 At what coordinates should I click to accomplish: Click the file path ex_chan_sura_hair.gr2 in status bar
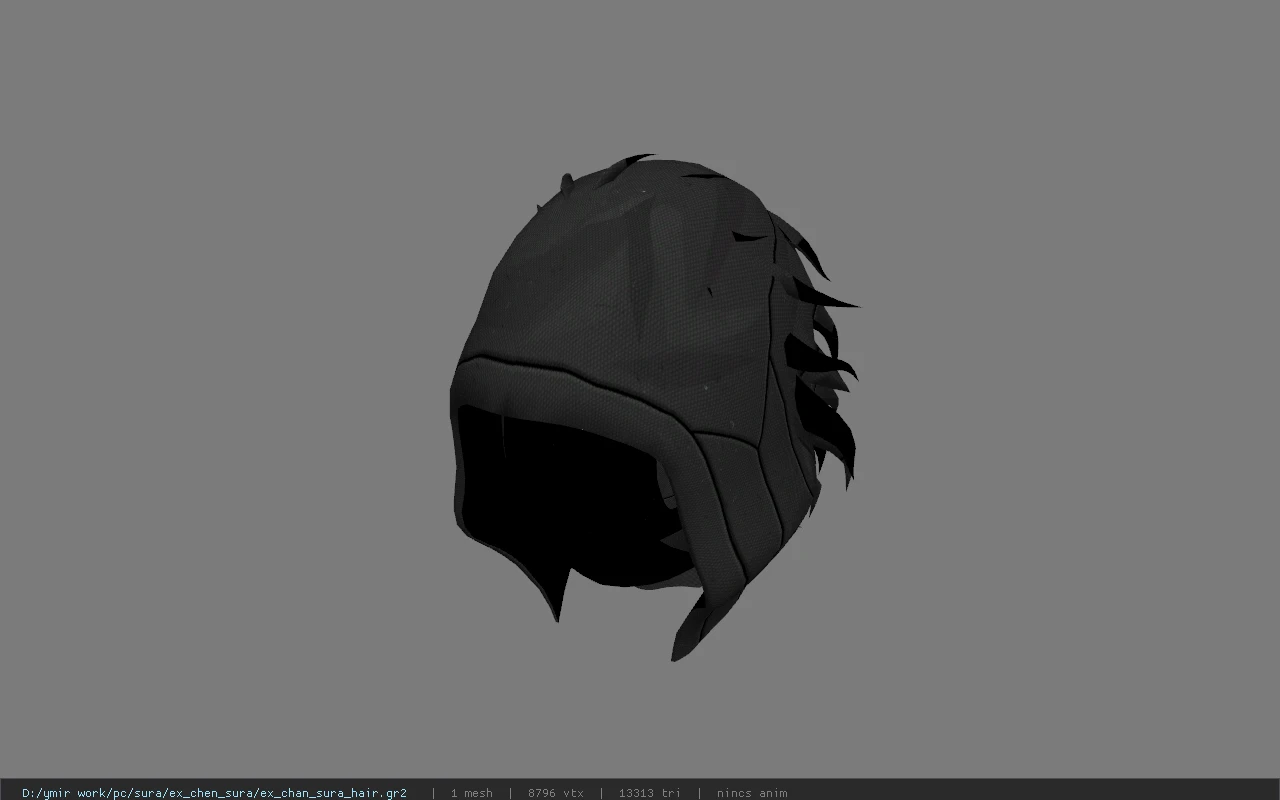pos(214,793)
